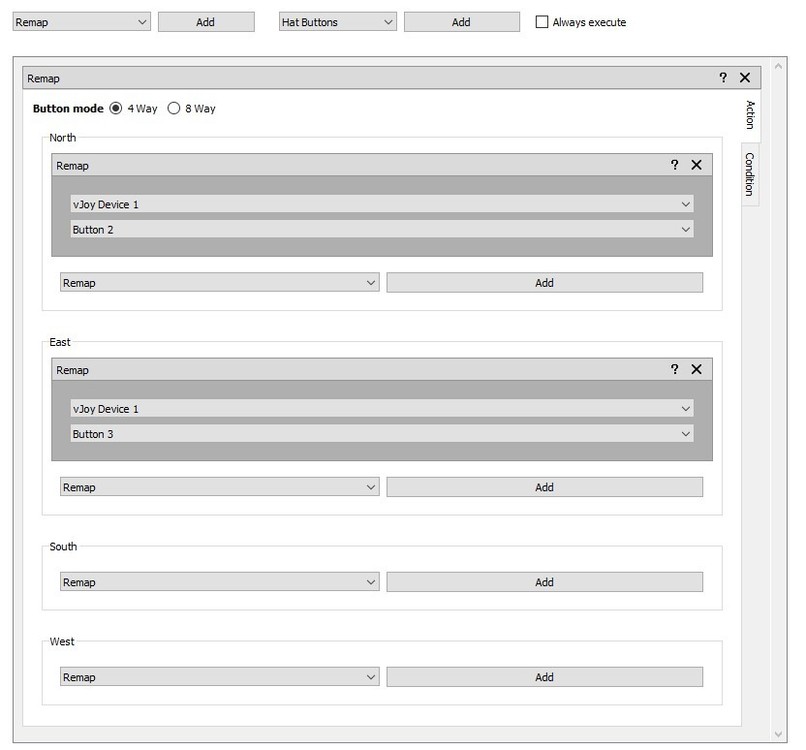
Task: Open help for East Remap entry
Action: coord(674,369)
